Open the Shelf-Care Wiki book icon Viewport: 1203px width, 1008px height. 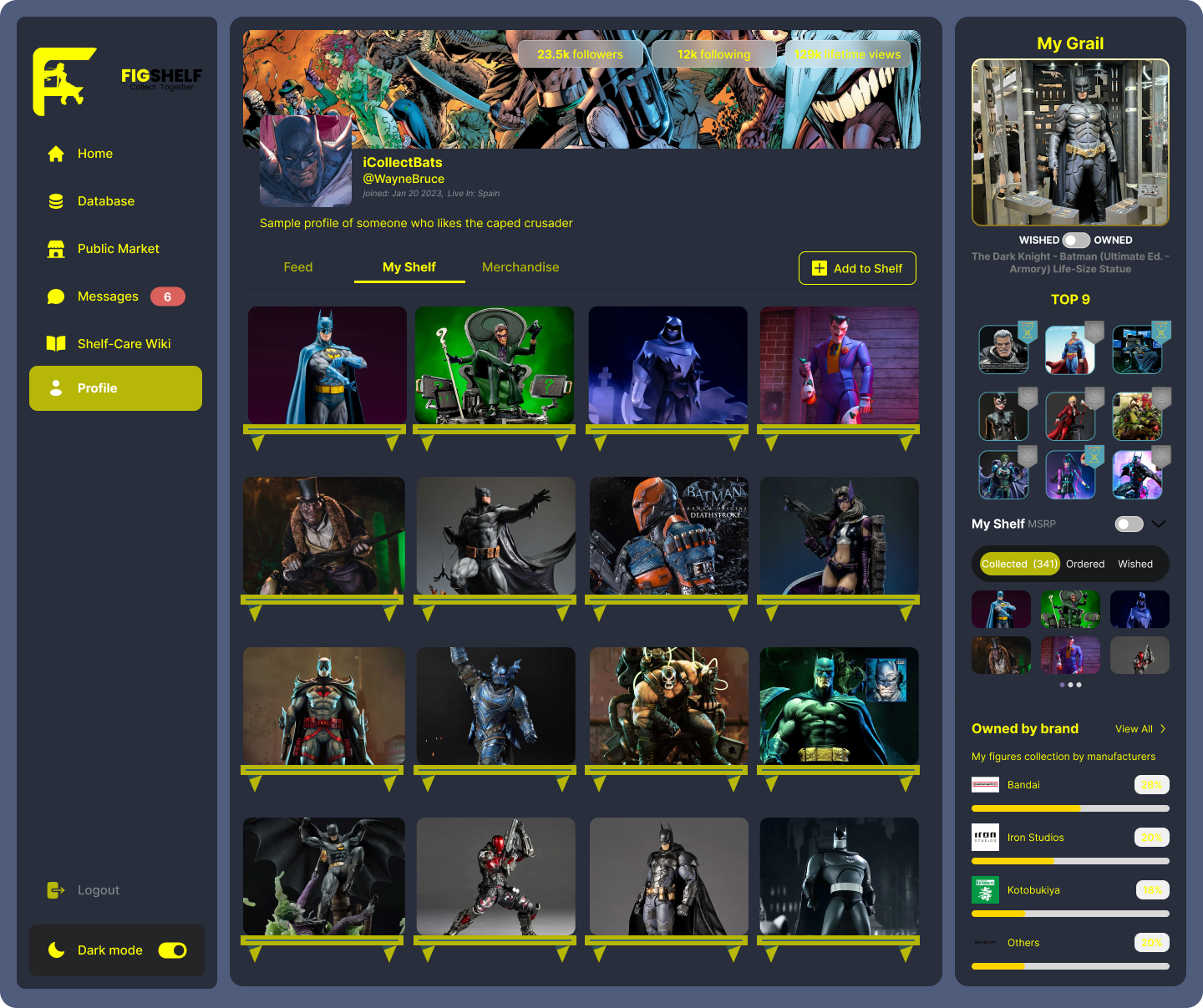[x=56, y=344]
